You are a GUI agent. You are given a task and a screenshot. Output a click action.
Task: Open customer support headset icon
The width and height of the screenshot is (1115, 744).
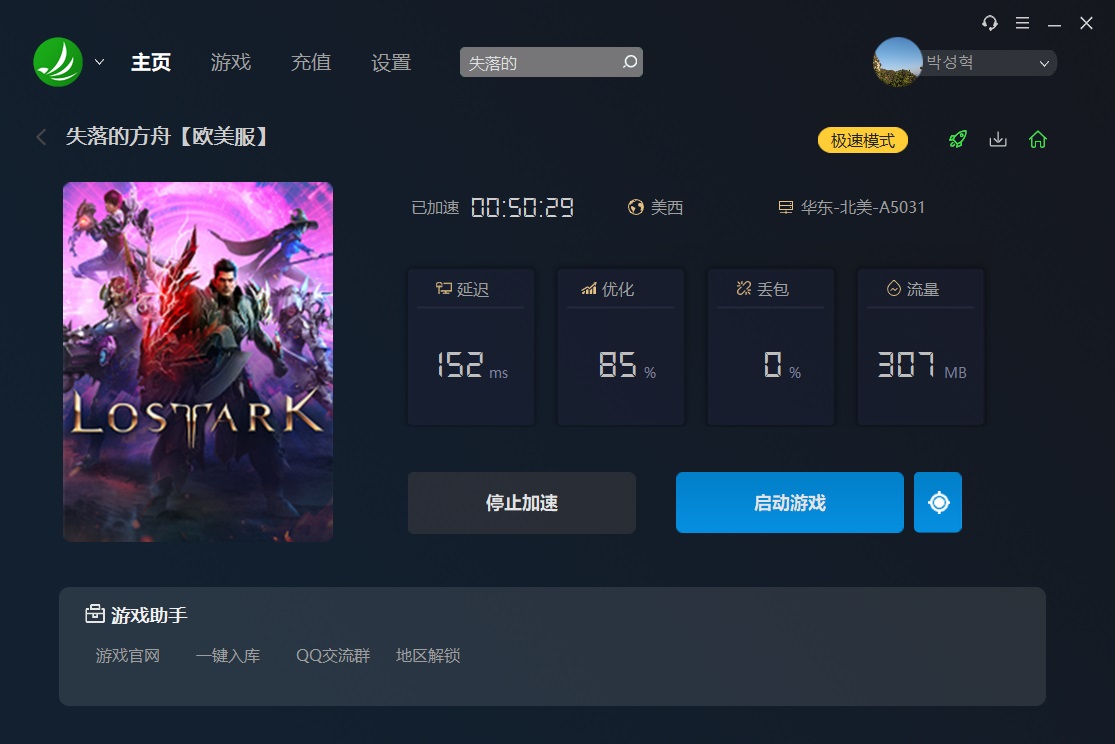pyautogui.click(x=989, y=23)
